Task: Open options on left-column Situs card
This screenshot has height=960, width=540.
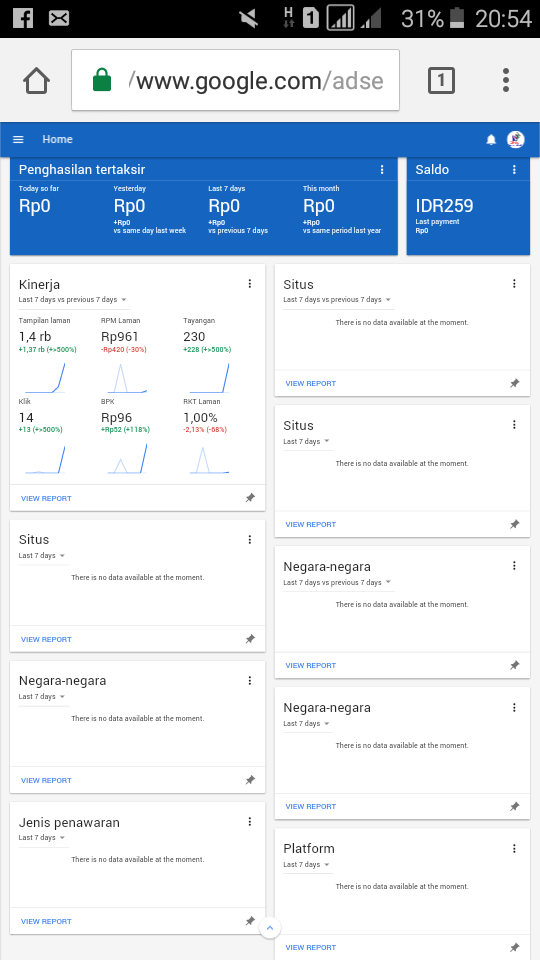Action: [250, 539]
